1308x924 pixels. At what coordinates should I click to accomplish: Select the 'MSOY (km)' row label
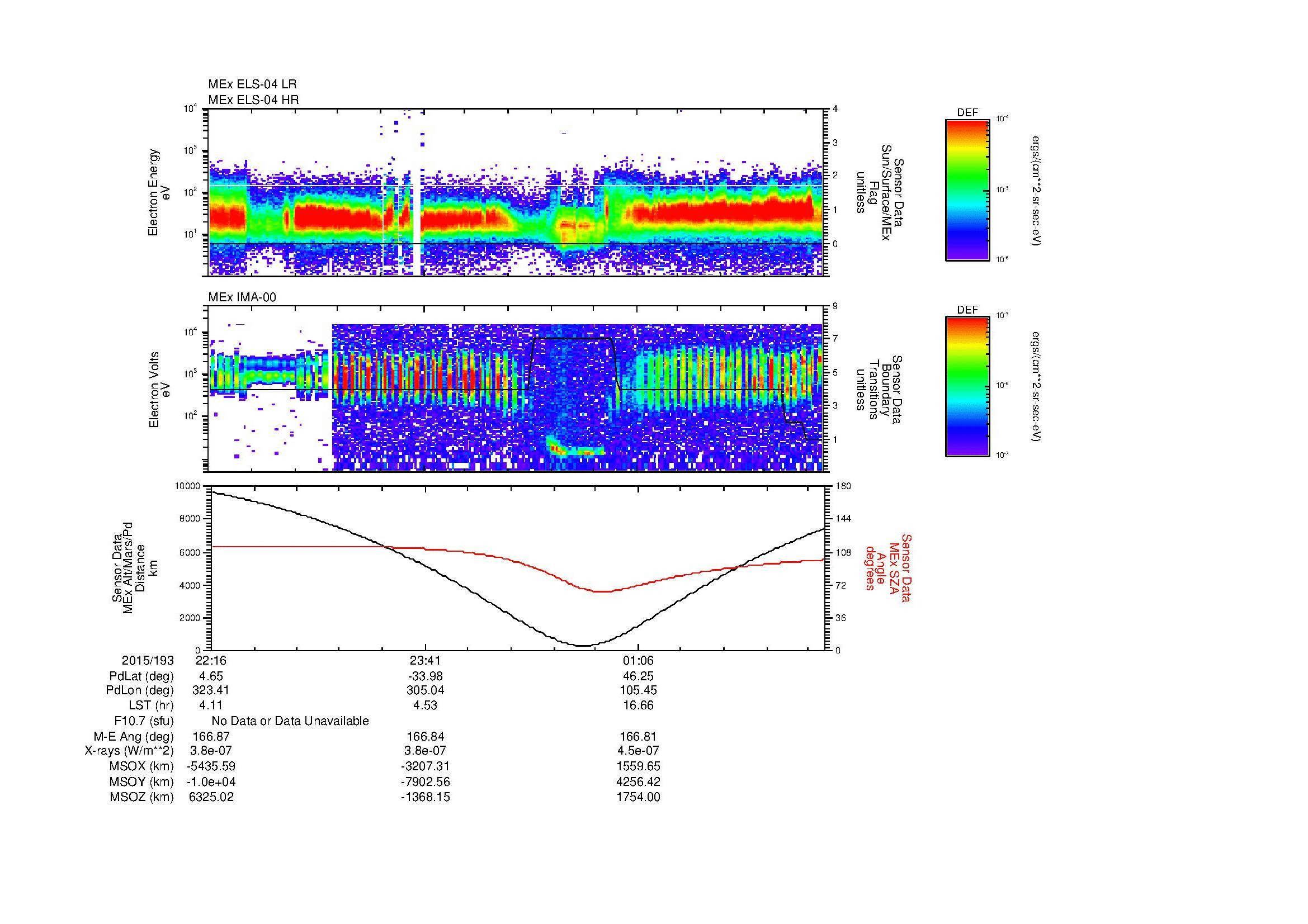click(142, 781)
